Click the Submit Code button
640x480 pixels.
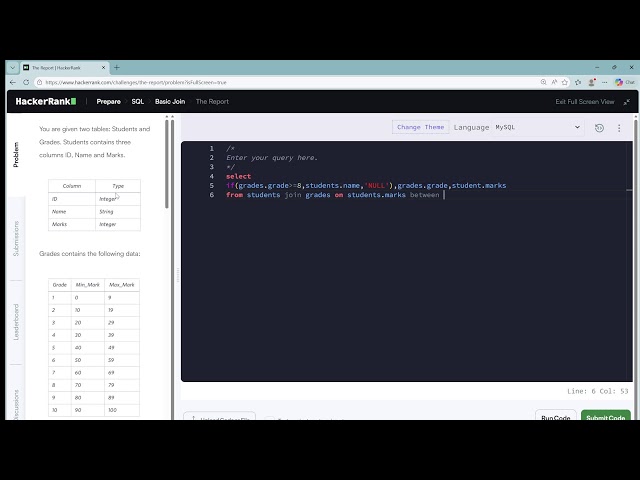[x=606, y=415]
